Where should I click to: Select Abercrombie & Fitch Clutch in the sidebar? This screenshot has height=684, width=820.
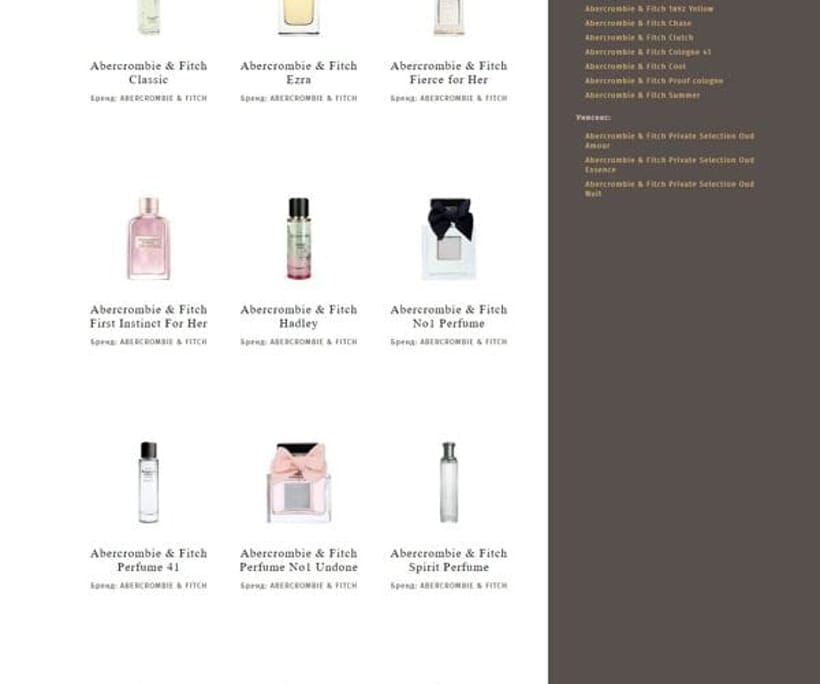click(639, 38)
